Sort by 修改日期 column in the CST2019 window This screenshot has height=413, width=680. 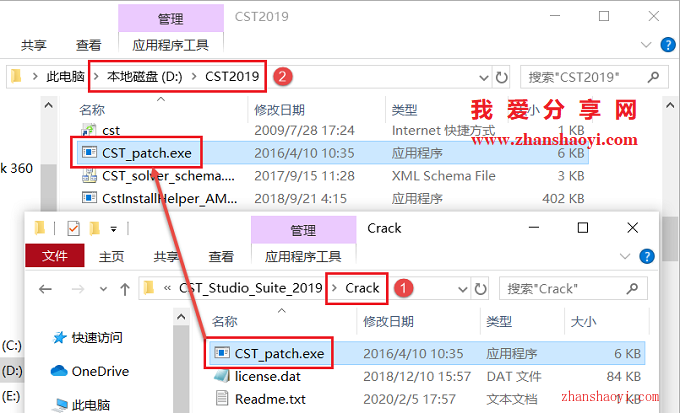click(x=279, y=110)
